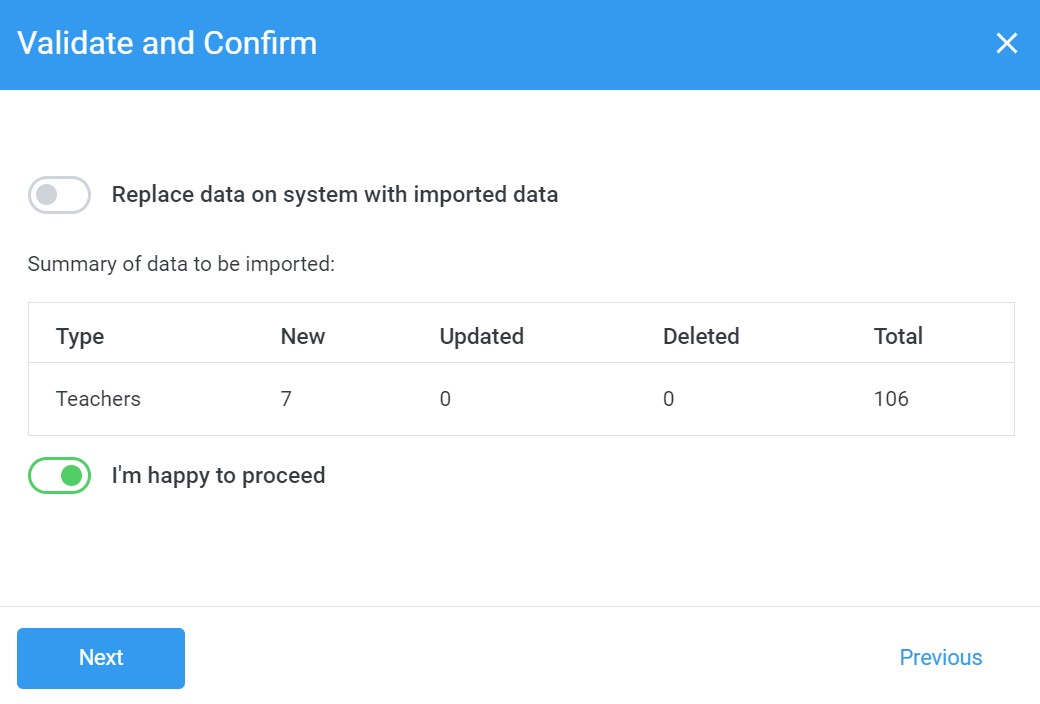
Task: Click the Summary of data to be imported text
Action: click(181, 265)
